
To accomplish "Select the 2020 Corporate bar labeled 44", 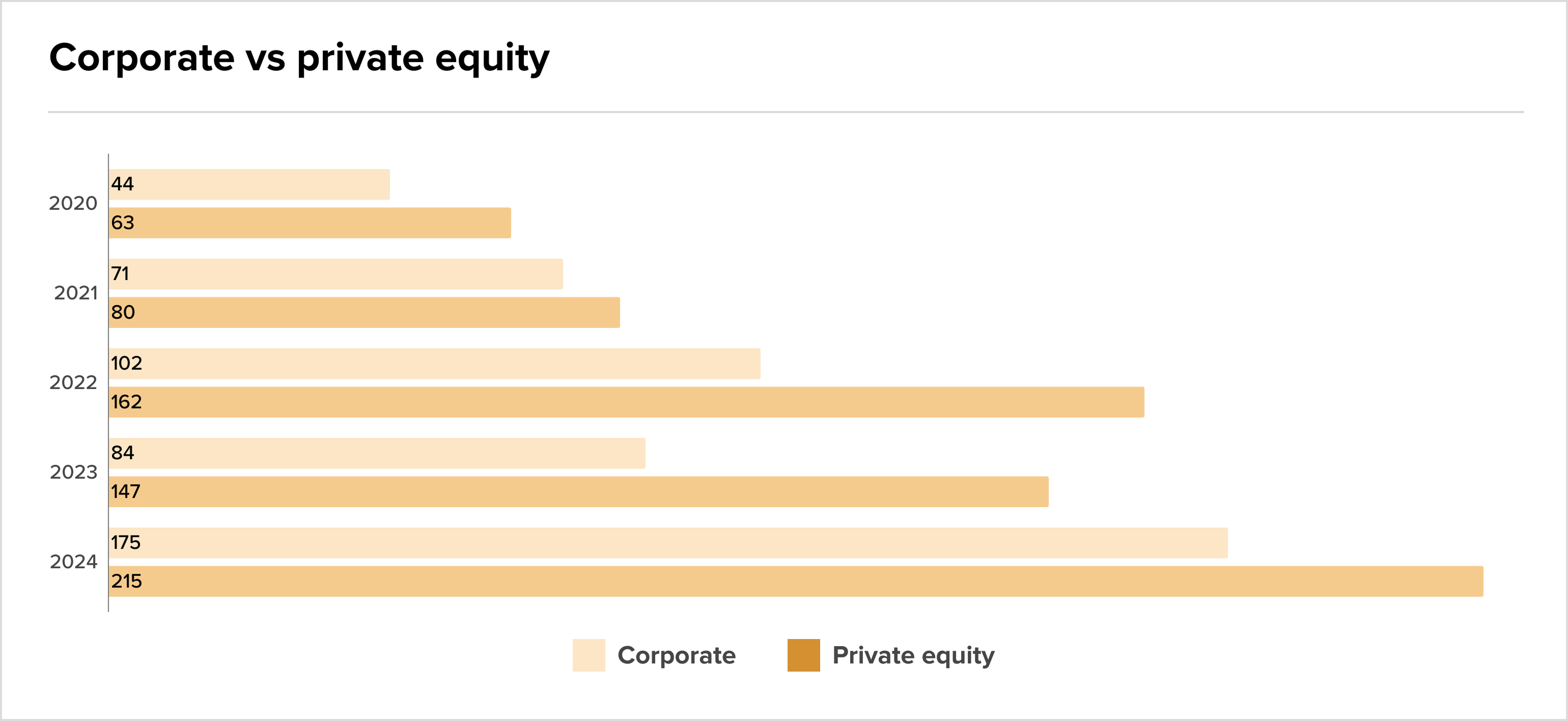I will [x=249, y=184].
